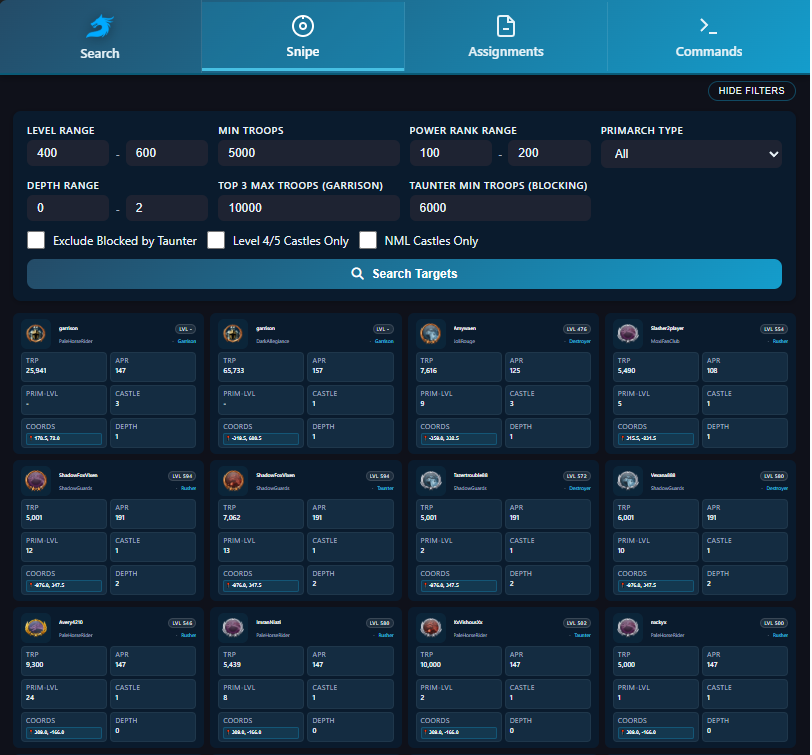The height and width of the screenshot is (755, 812).
Task: Click the avatar on the 7,616 TRP Destroyer card
Action: click(431, 333)
